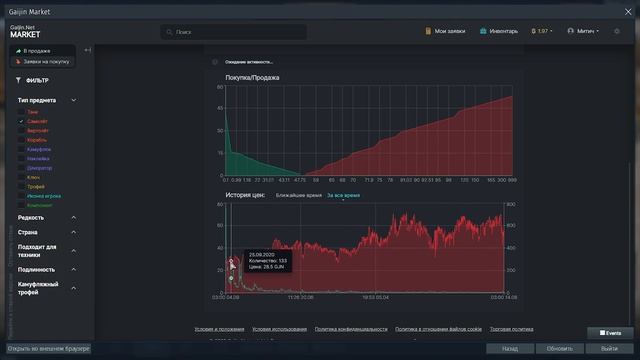Switch to Заявки на покупку tab
640x360 pixels.
(x=42, y=62)
